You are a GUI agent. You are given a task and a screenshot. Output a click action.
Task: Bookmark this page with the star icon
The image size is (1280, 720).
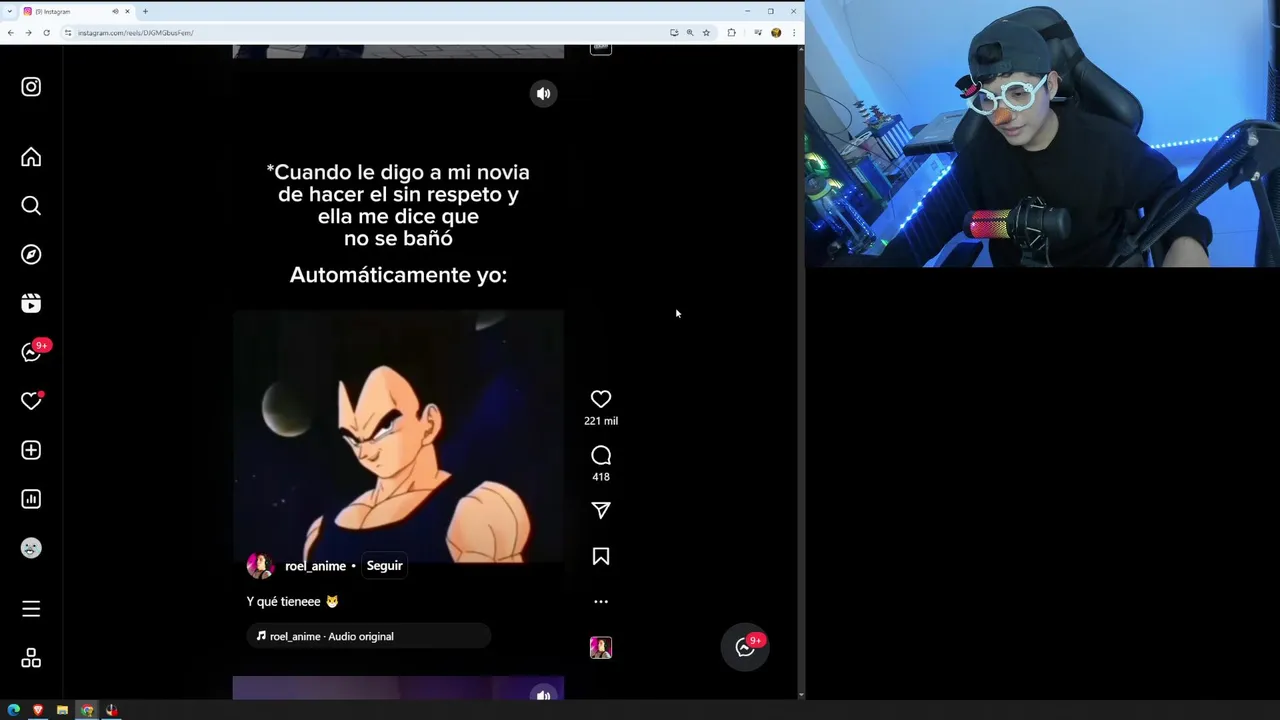coord(706,33)
